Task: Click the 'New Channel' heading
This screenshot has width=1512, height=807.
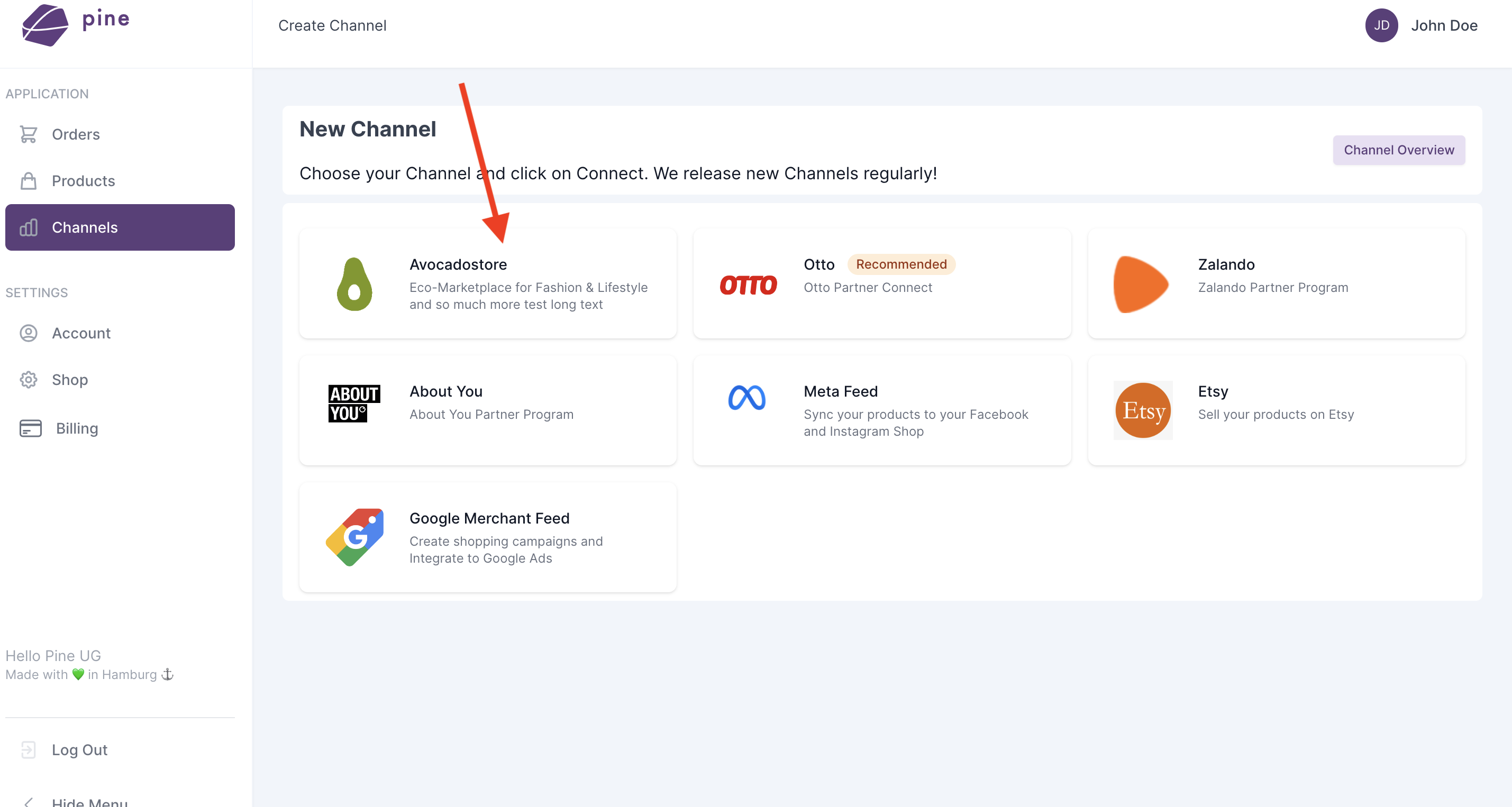Action: click(x=368, y=129)
